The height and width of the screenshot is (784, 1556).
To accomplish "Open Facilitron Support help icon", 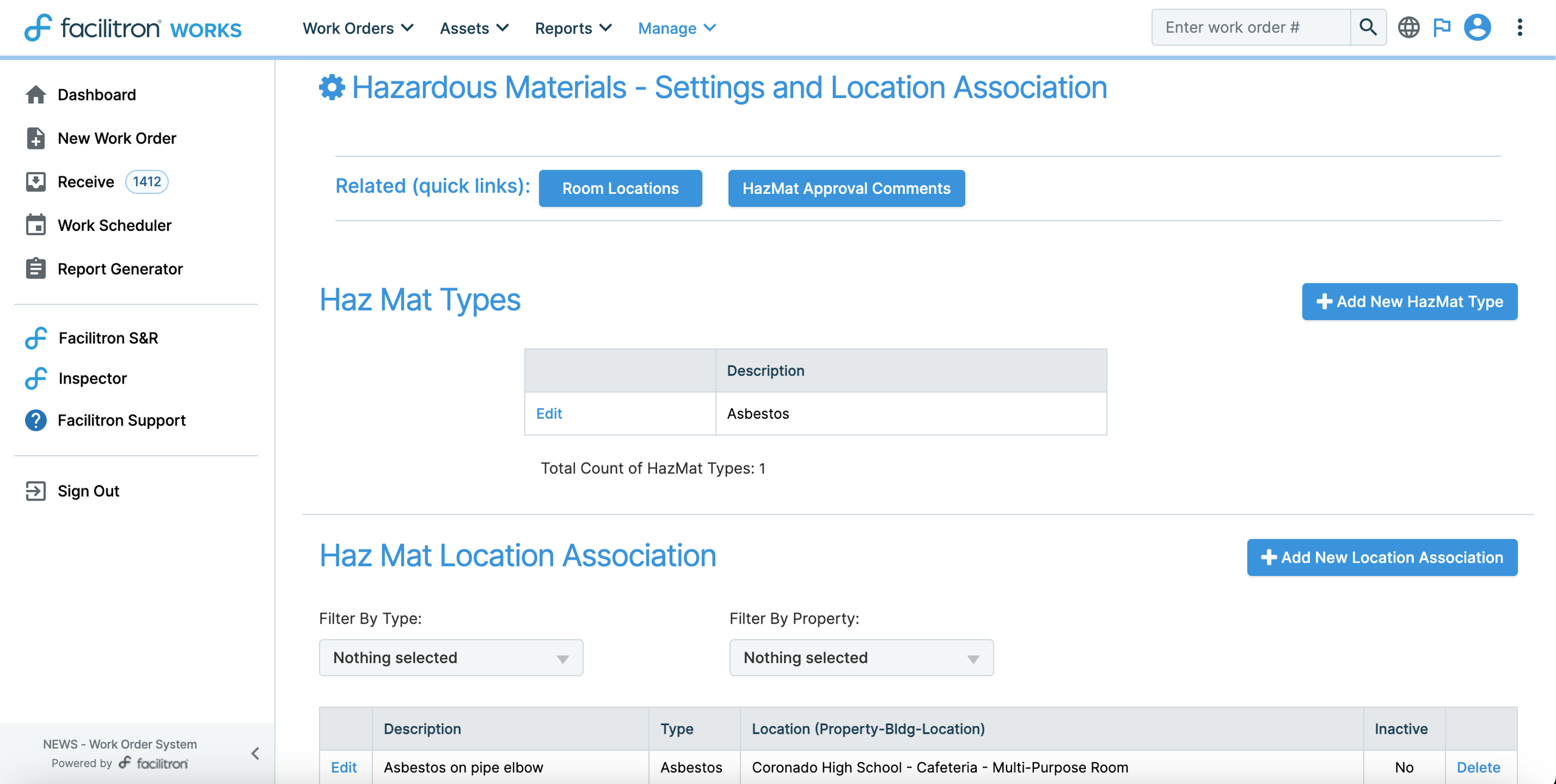I will [x=36, y=421].
